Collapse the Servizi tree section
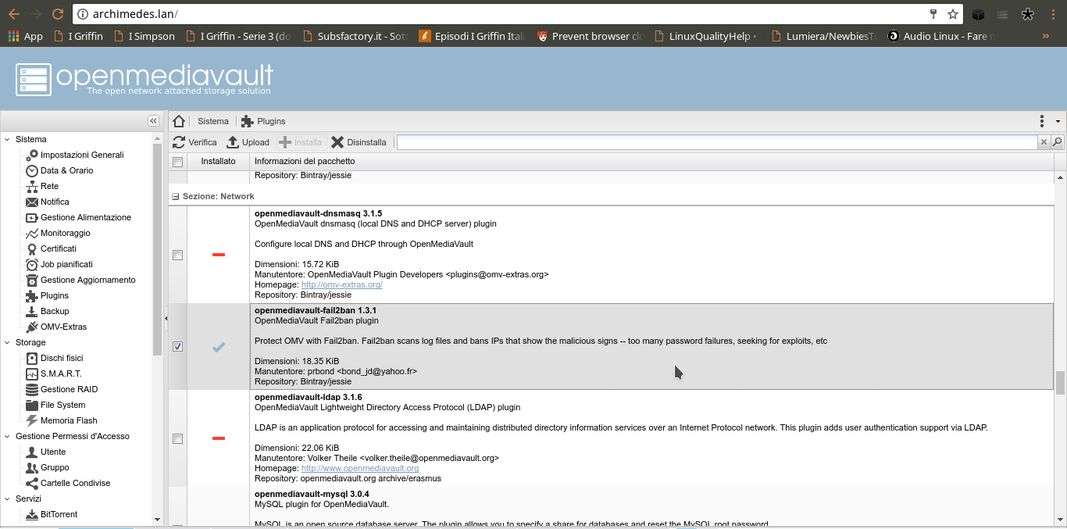Image resolution: width=1067 pixels, height=529 pixels. [x=7, y=499]
